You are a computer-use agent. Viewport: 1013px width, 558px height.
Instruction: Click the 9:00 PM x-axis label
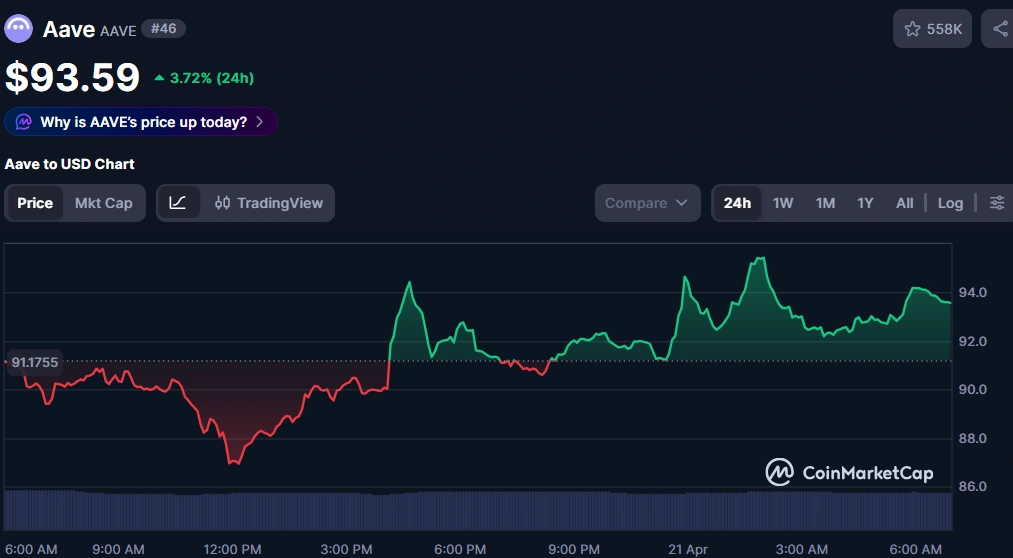point(574,550)
